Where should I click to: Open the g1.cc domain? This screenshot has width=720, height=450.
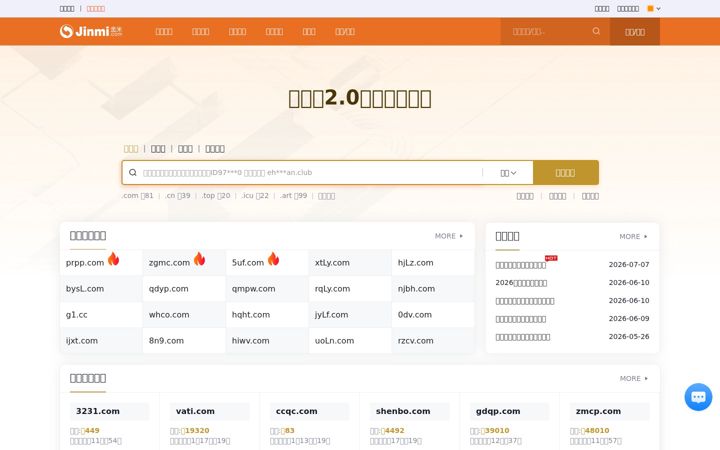pos(77,315)
